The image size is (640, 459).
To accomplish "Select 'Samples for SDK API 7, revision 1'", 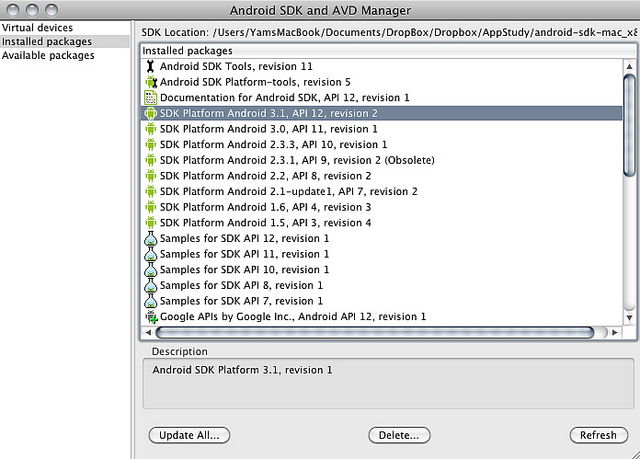I will 382,301.
